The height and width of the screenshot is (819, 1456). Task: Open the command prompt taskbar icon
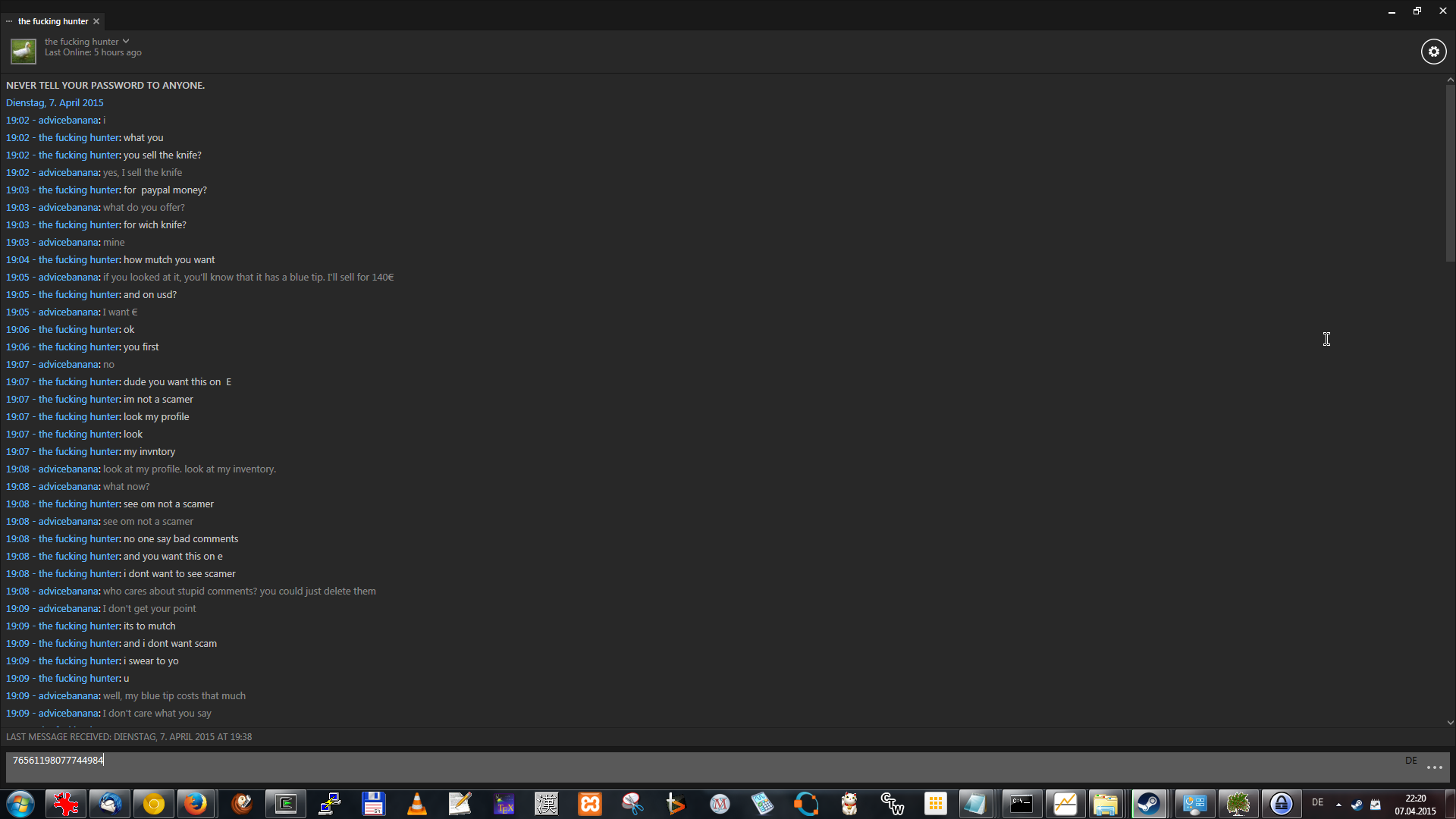point(1021,804)
